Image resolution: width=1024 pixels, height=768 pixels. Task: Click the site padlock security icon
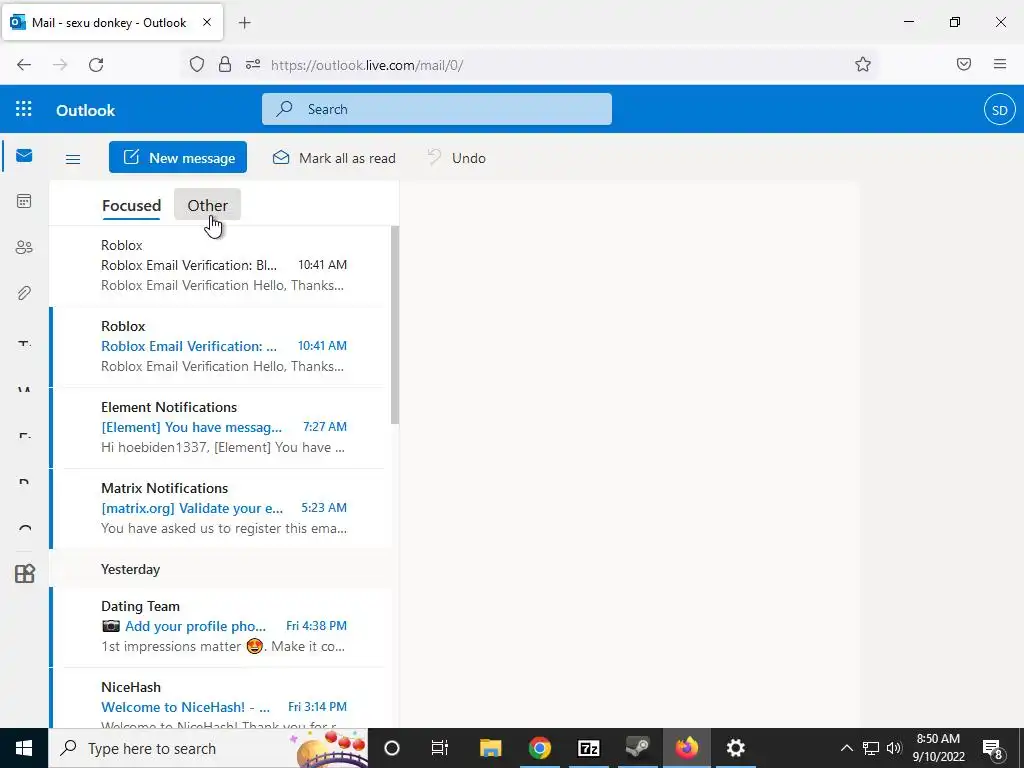pyautogui.click(x=225, y=64)
